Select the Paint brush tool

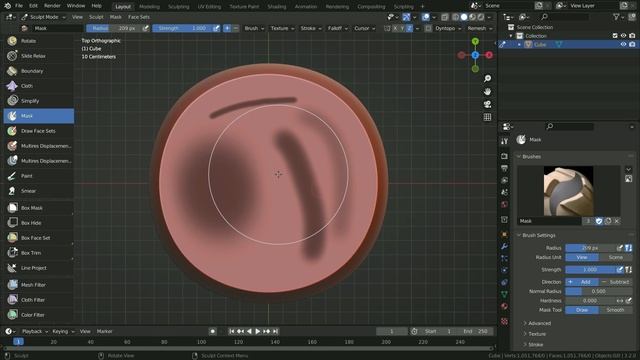click(39, 176)
